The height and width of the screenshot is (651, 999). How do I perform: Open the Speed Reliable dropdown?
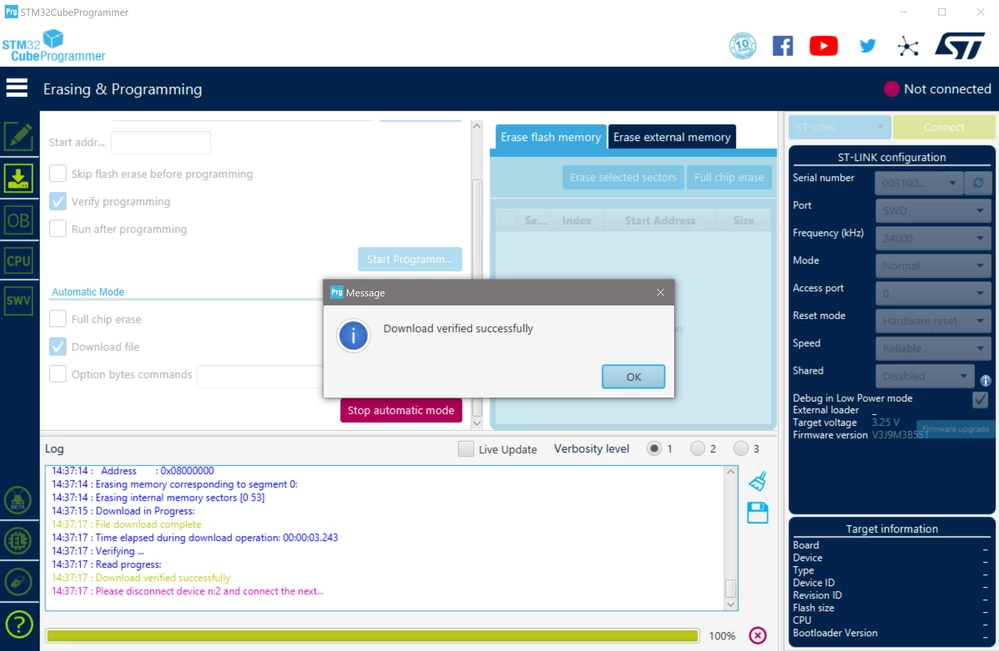933,348
